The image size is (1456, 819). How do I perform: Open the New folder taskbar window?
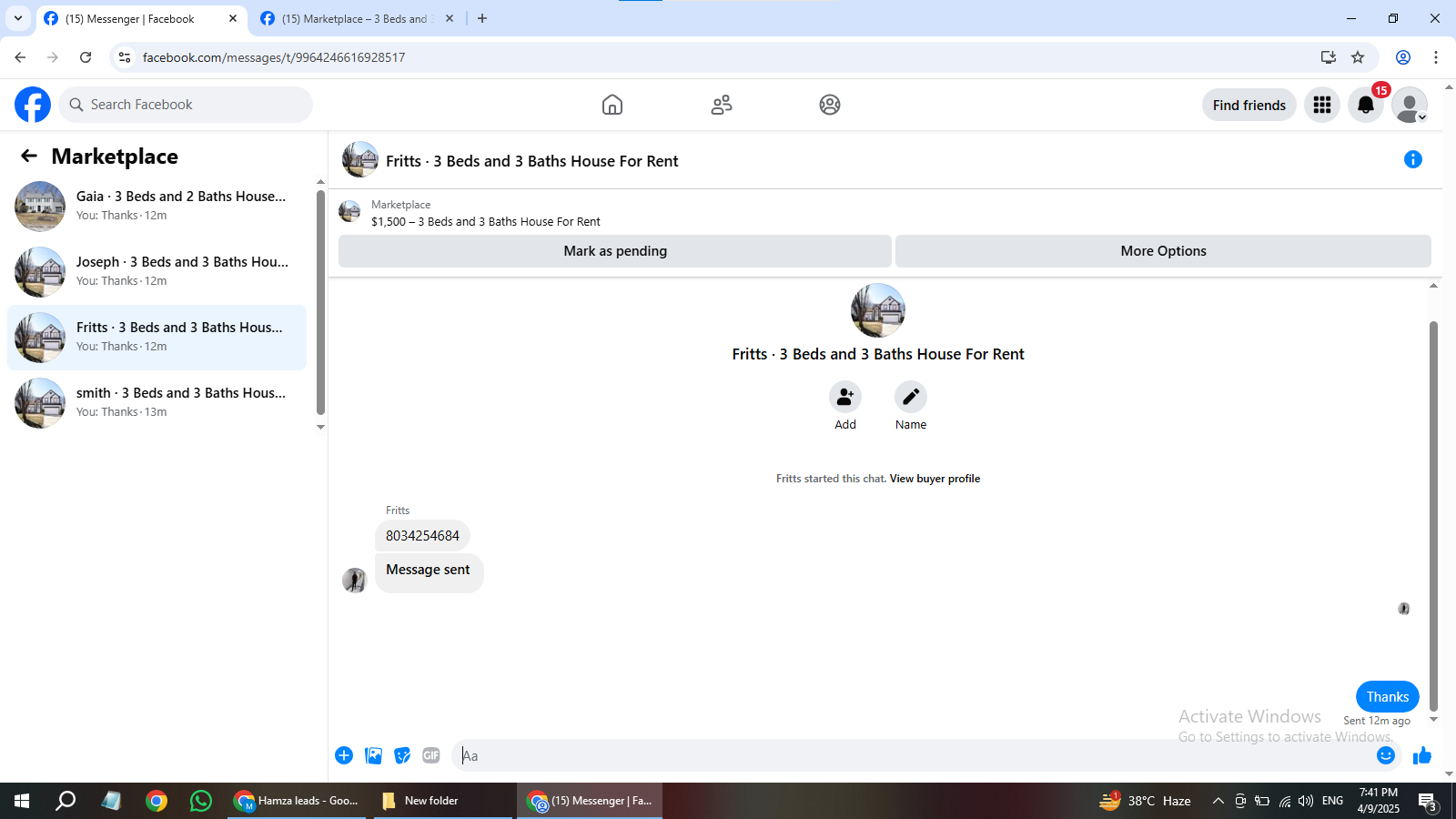click(443, 801)
